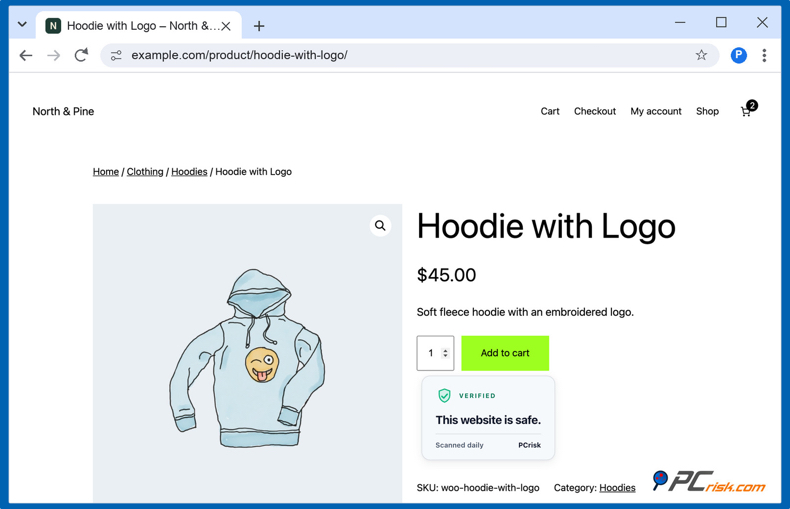The image size is (790, 509).
Task: Maximize the browser window
Action: (x=721, y=22)
